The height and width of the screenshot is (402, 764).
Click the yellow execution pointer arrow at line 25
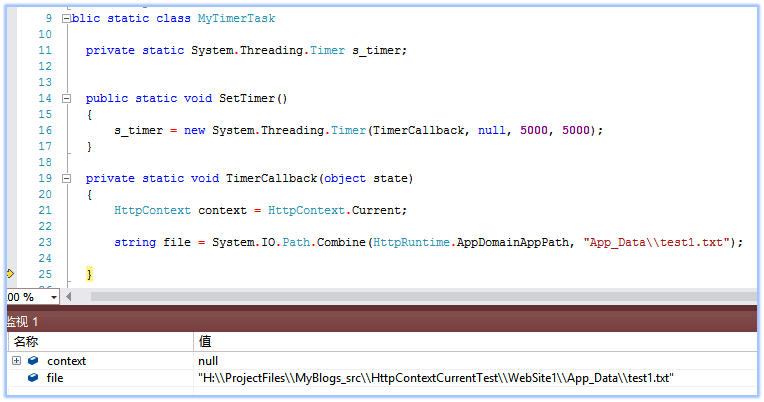[10, 273]
